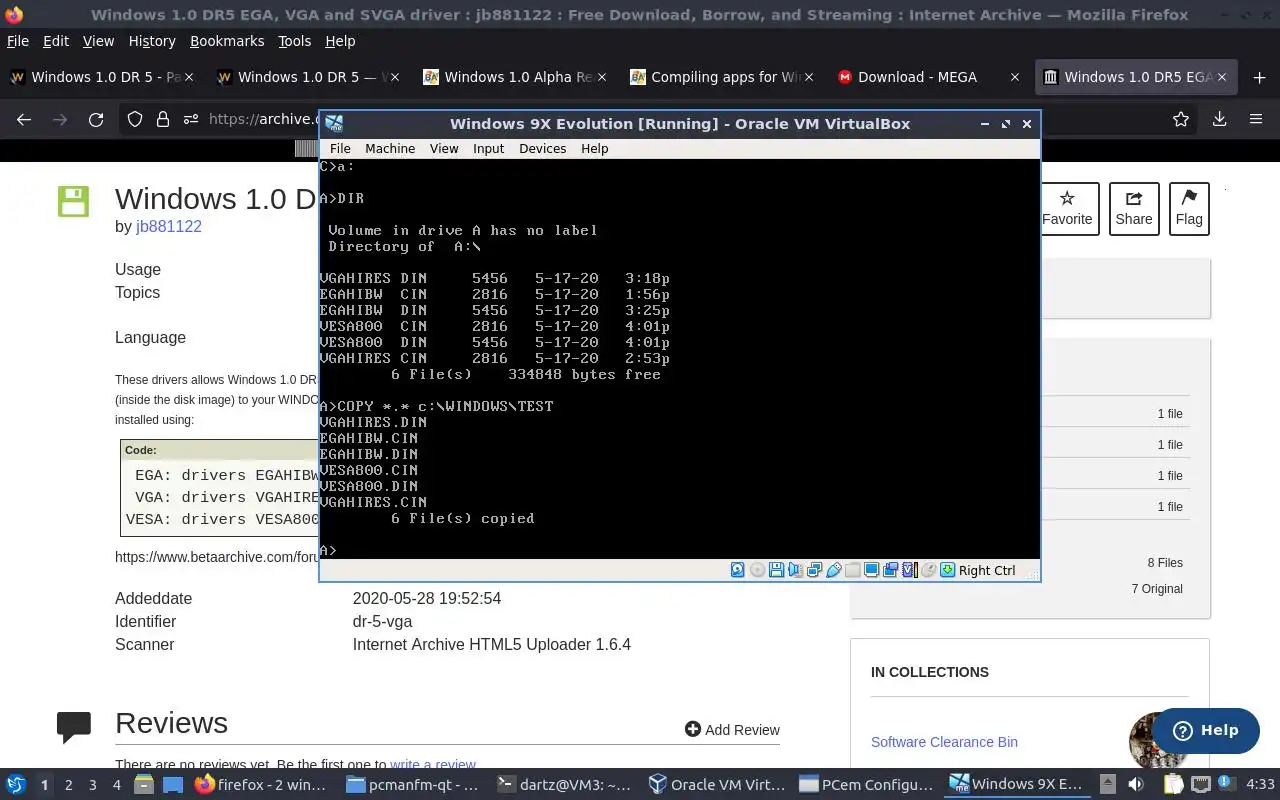This screenshot has width=1280, height=800.
Task: Click the CPU virtualization V icon in VirtualBox
Action: coord(909,570)
